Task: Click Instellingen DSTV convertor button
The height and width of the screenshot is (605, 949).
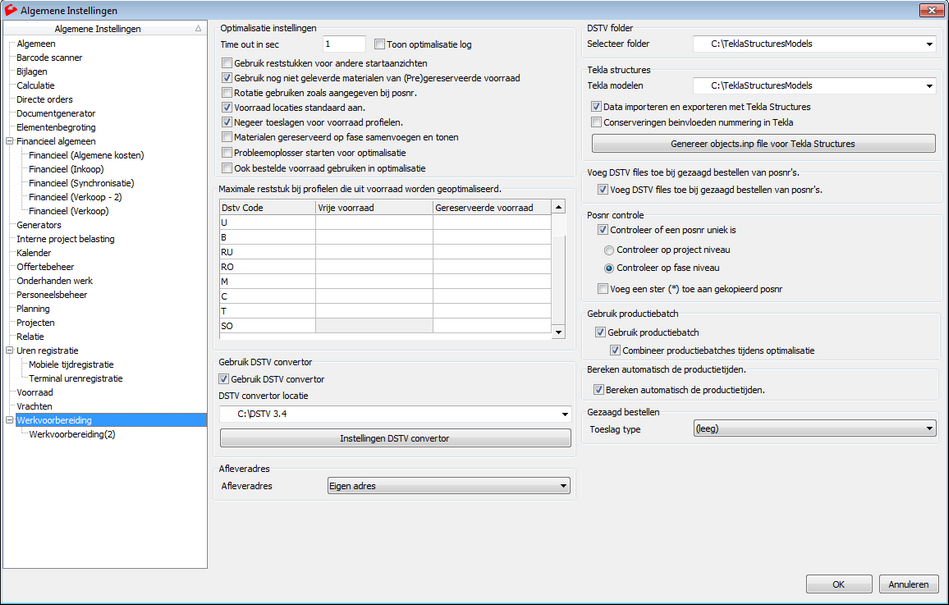Action: (x=395, y=439)
